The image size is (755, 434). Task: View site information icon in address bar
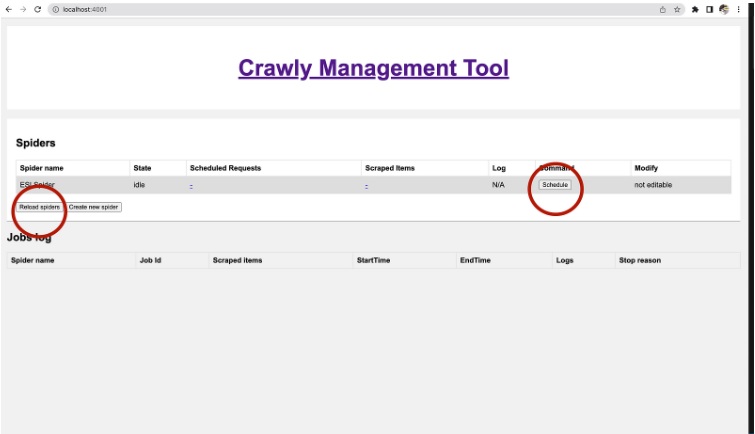(x=55, y=9)
